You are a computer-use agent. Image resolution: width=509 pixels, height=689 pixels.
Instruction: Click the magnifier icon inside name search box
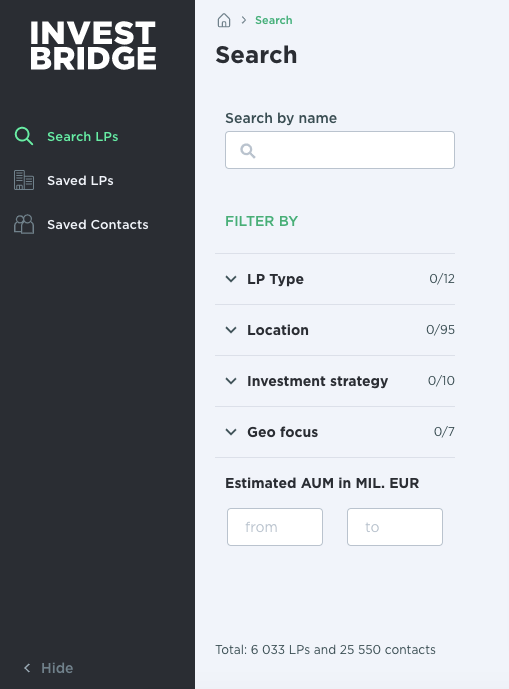pos(247,151)
